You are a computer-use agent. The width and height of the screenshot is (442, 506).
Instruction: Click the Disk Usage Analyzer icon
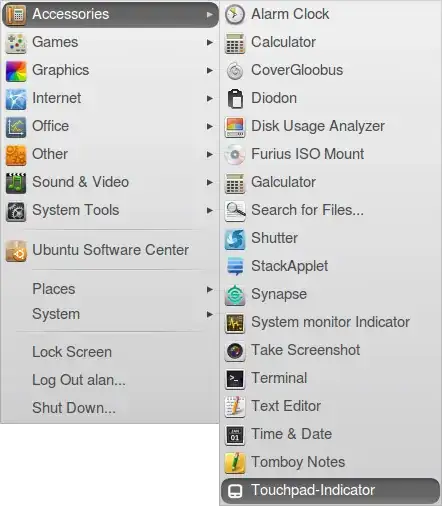[235, 127]
